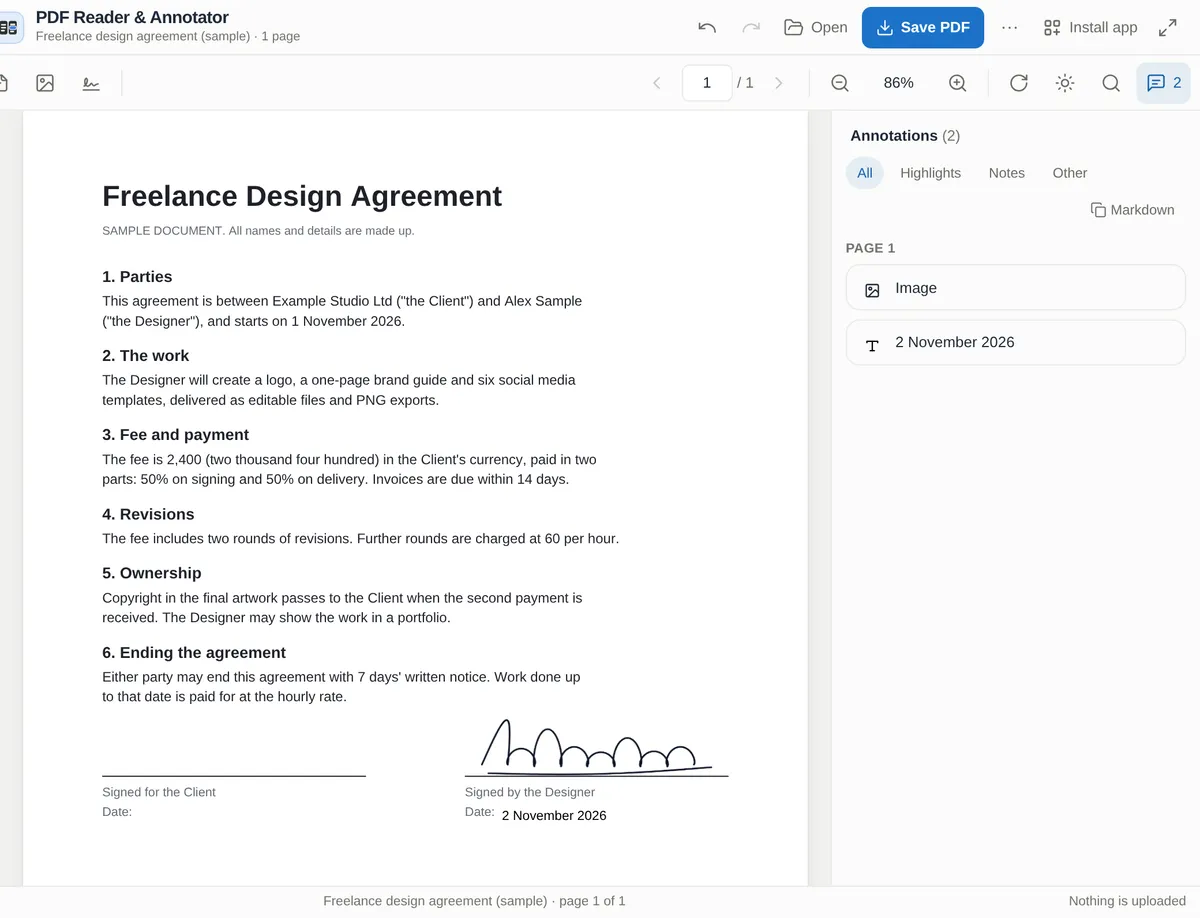1200x918 pixels.
Task: Select the insert image tool
Action: coord(45,83)
